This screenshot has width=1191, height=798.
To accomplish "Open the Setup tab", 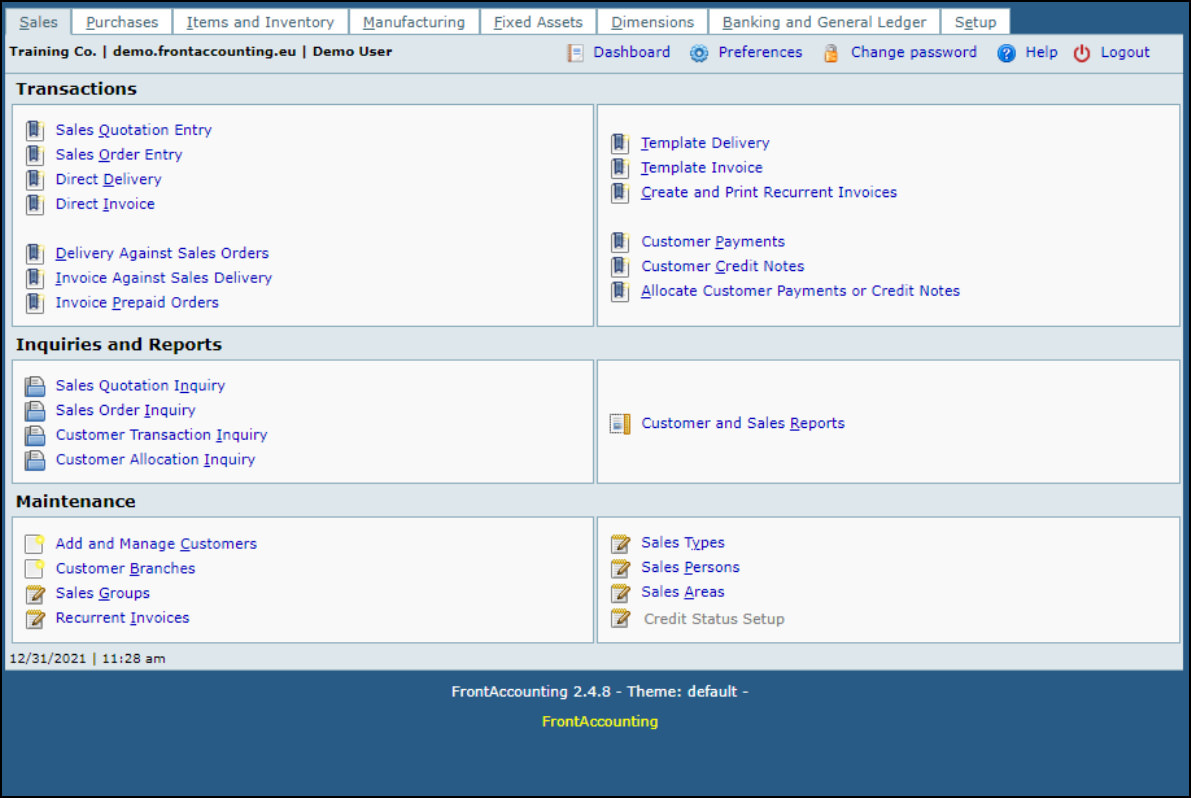I will click(975, 22).
